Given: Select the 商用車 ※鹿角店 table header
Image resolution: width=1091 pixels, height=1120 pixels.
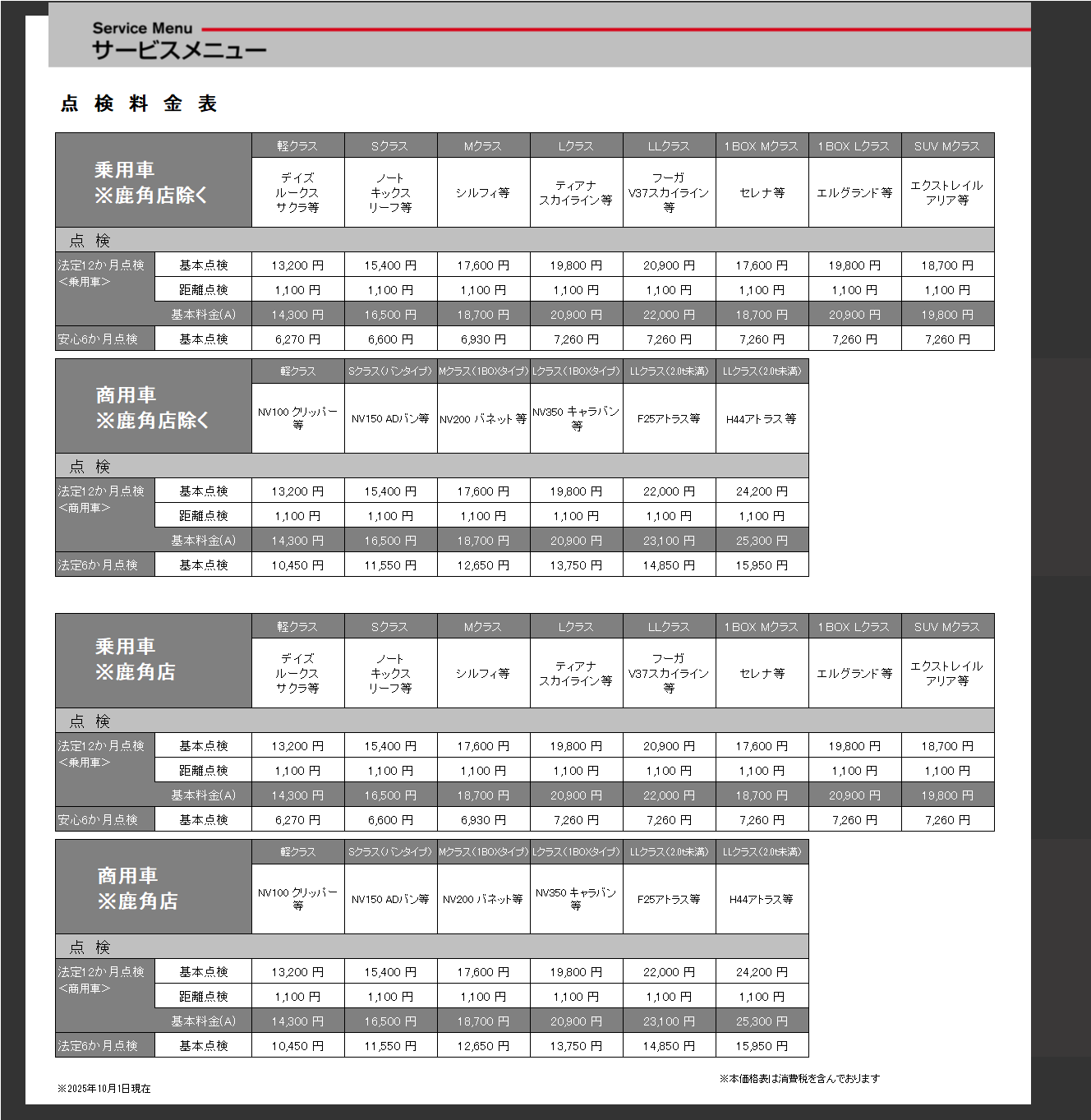Looking at the screenshot, I should point(137,888).
